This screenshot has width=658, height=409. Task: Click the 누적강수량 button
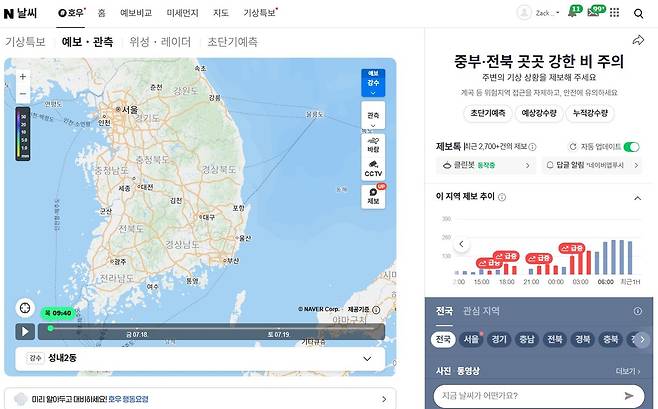coord(590,113)
